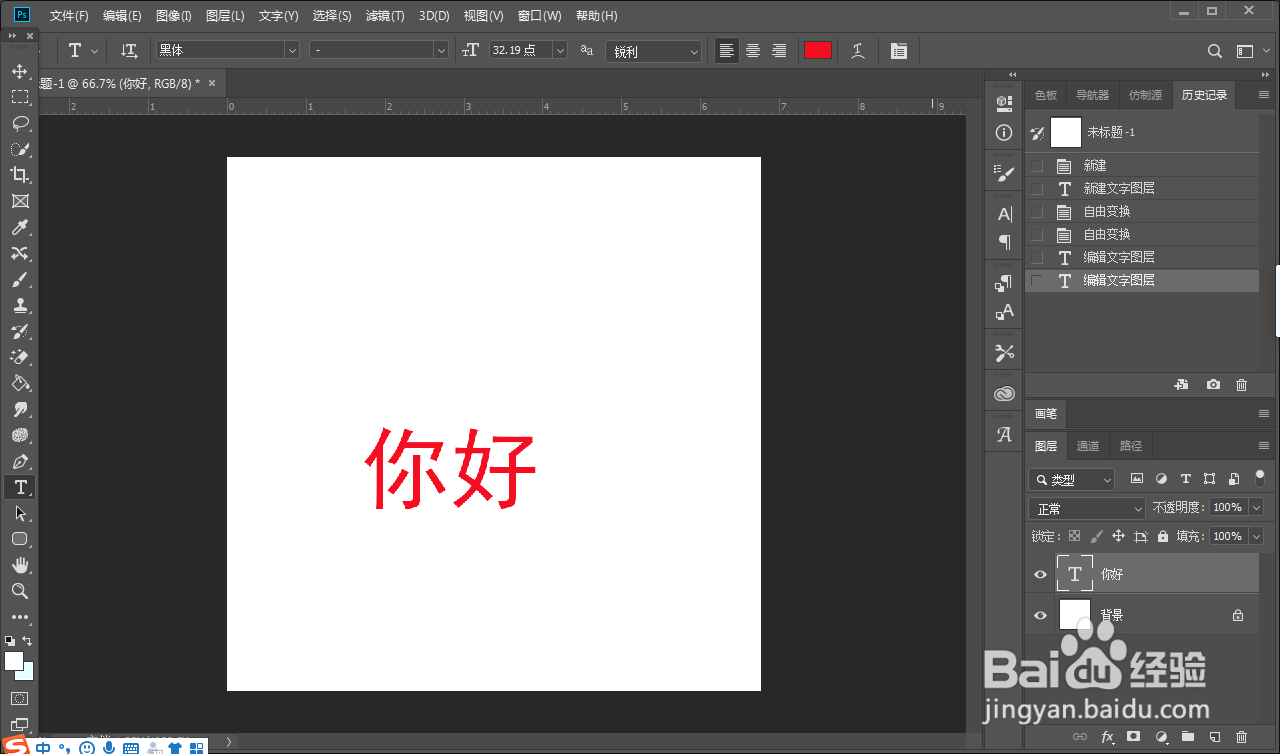This screenshot has width=1280, height=754.
Task: Select the Crop tool
Action: pyautogui.click(x=20, y=175)
